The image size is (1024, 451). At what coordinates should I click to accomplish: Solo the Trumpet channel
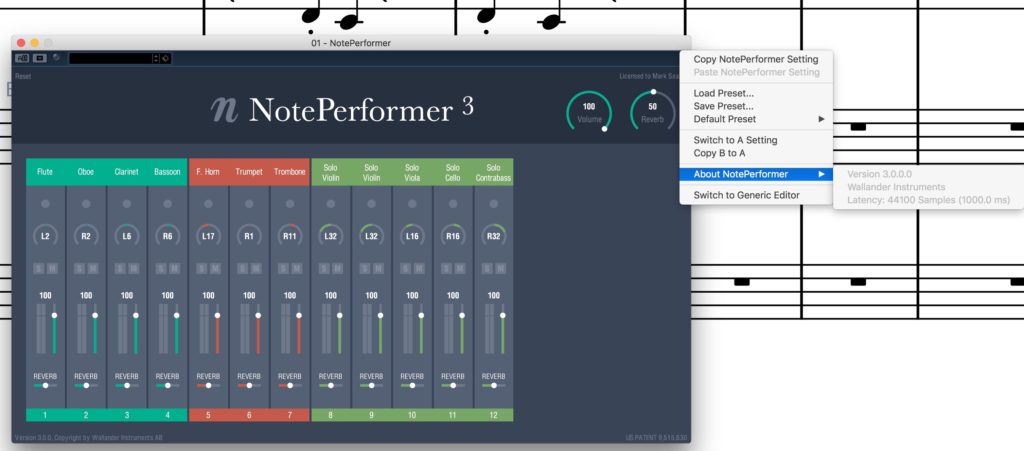point(243,269)
